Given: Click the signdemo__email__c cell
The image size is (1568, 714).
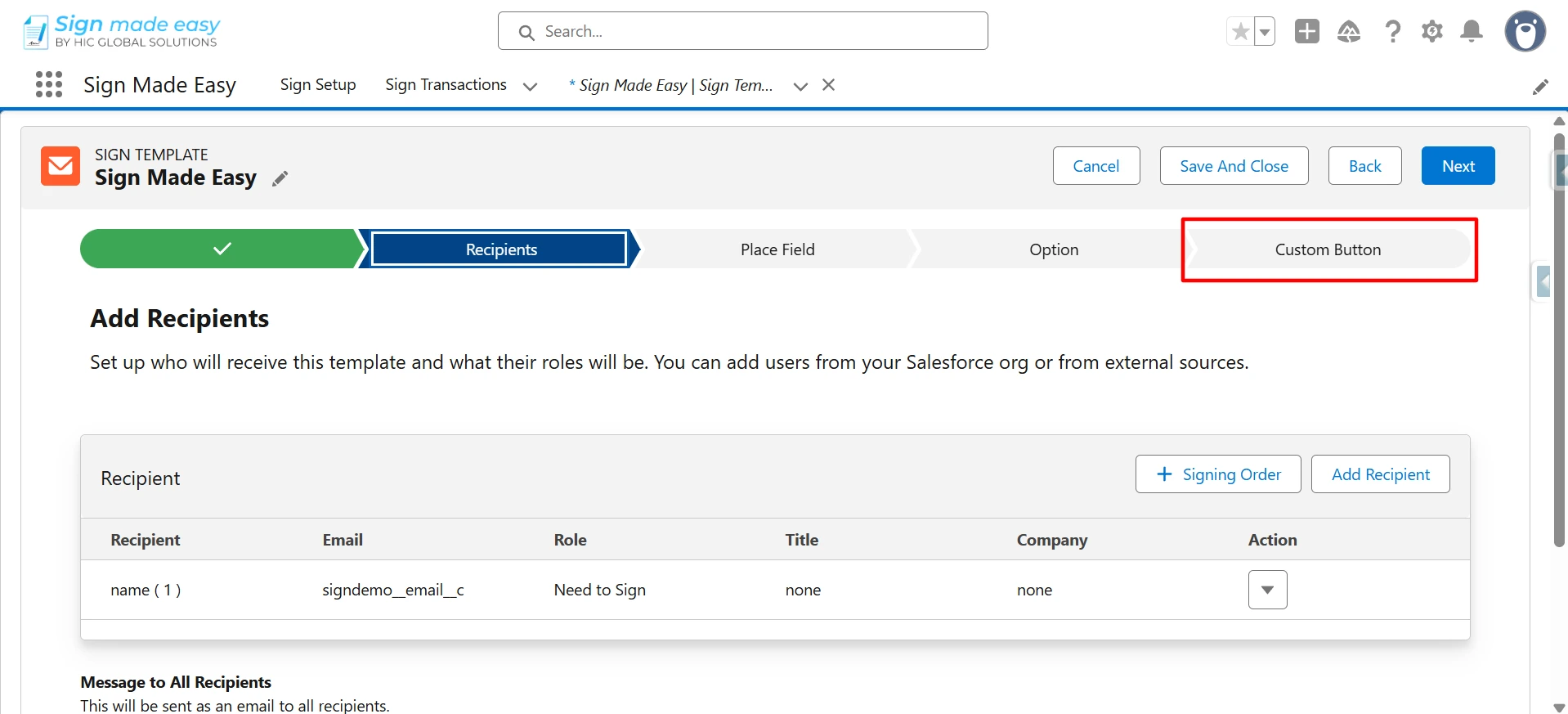Looking at the screenshot, I should point(392,590).
